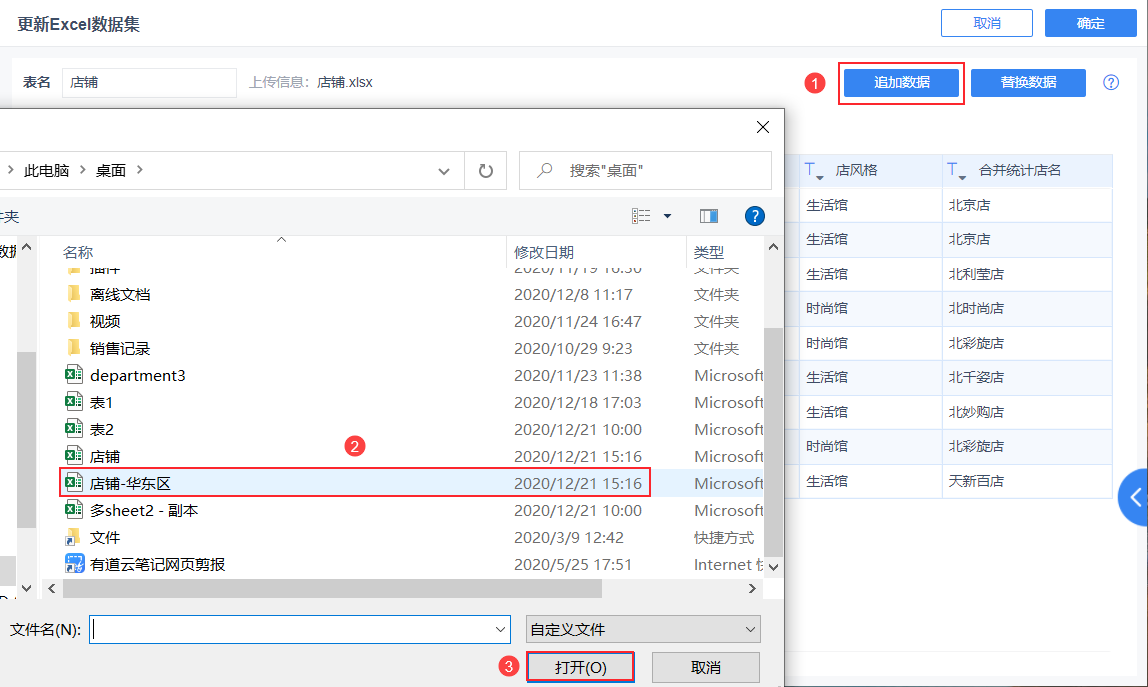Sort files by 名称 column
This screenshot has height=687, width=1148.
tap(78, 253)
